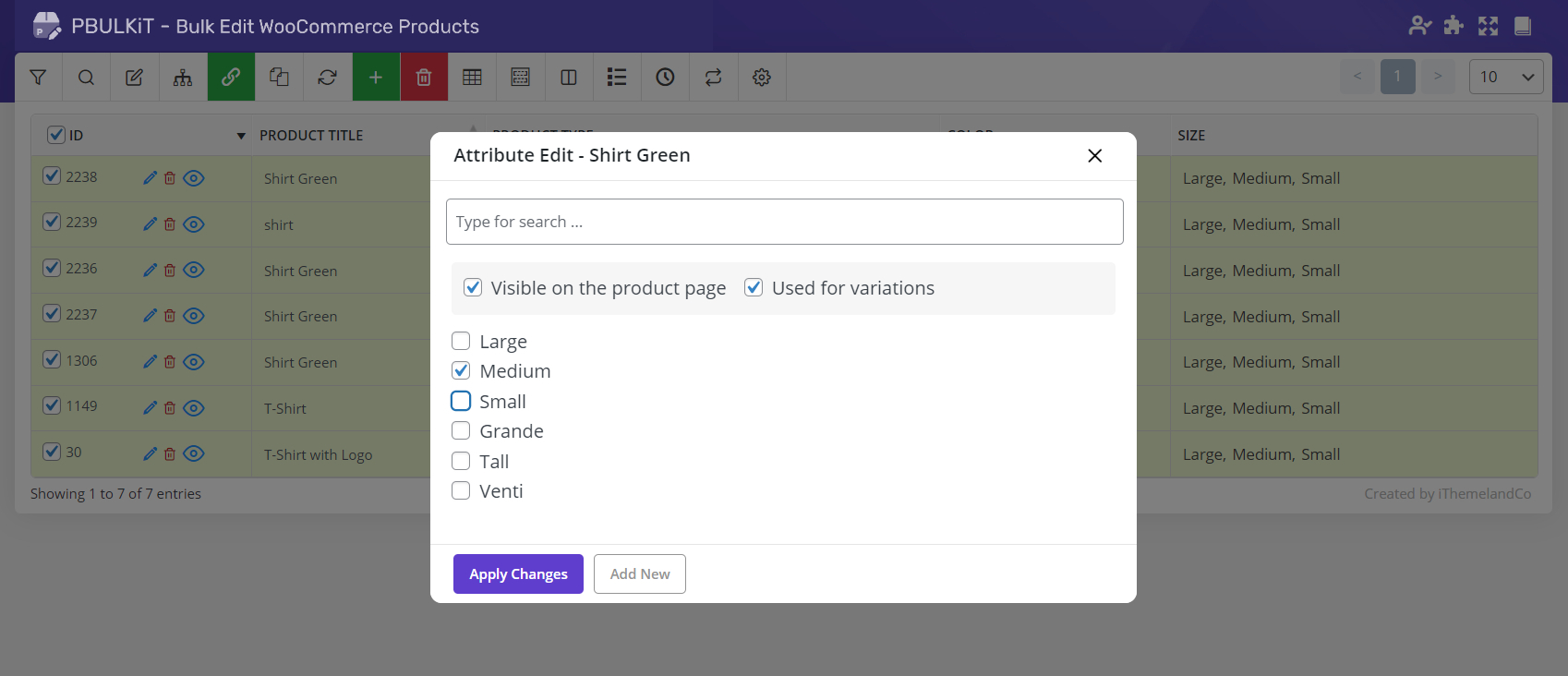This screenshot has width=1568, height=676.
Task: Click the Type for search input field
Action: 784,222
